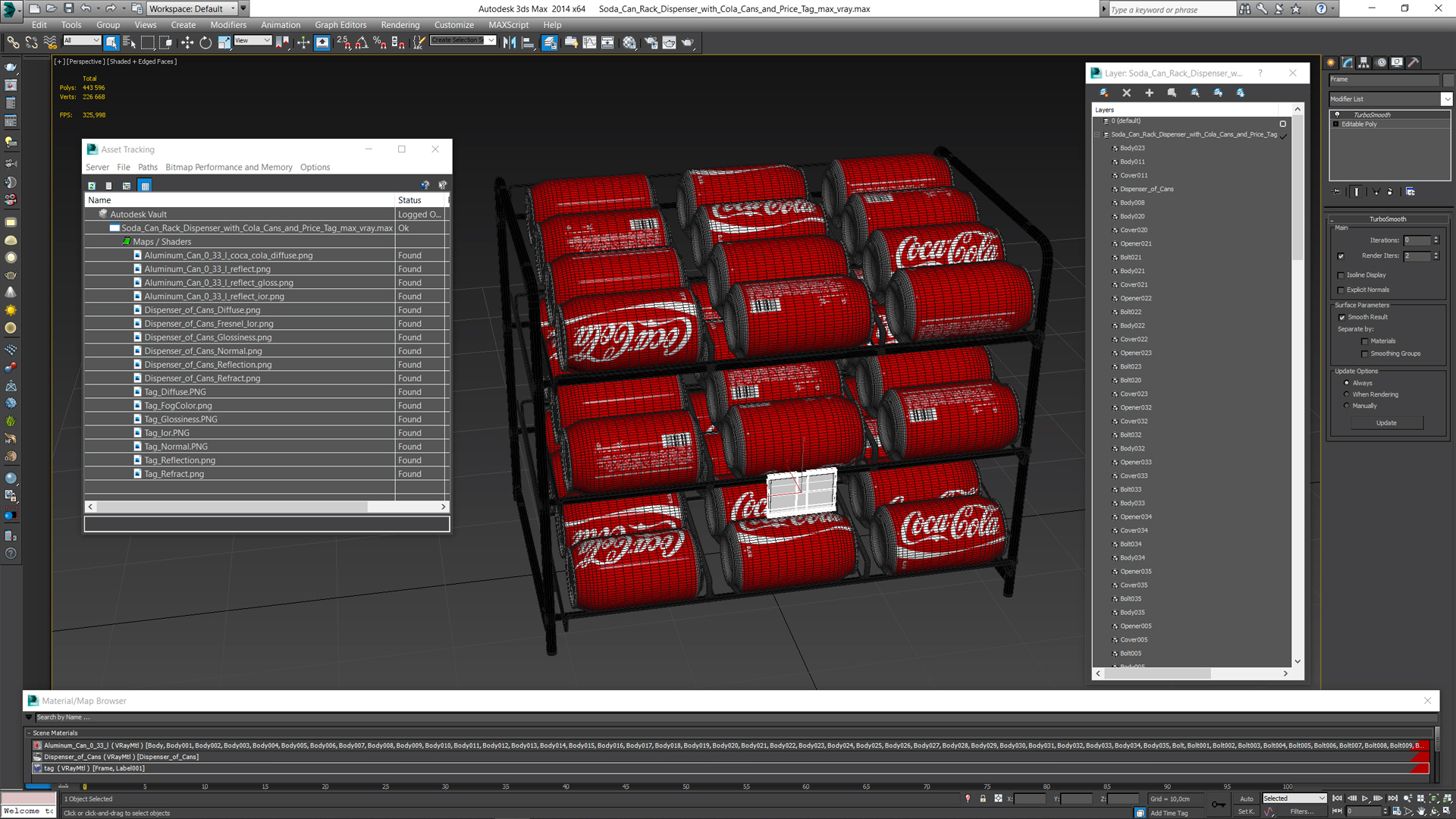Activate the Select and Scale tool
Viewport: 1456px width, 819px height.
click(224, 42)
